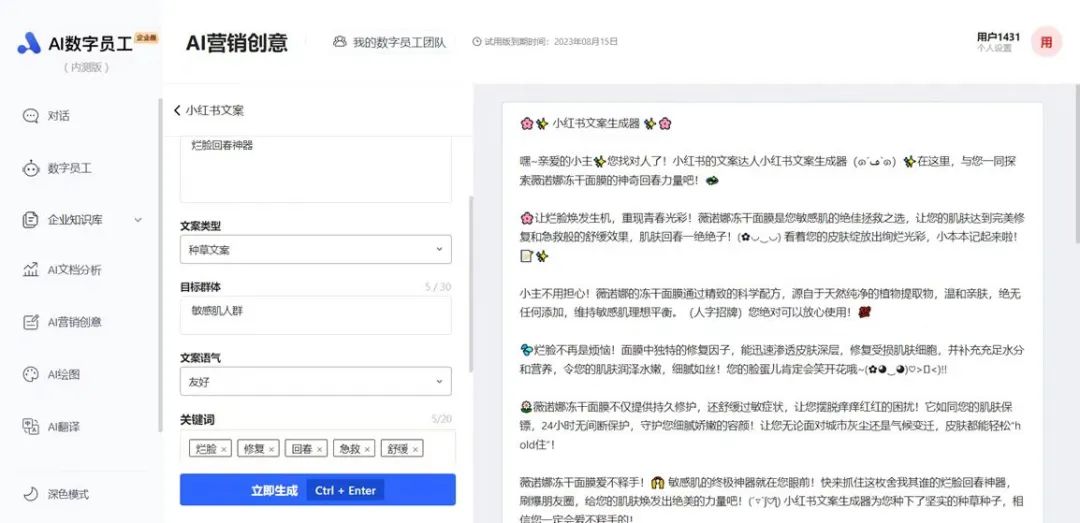
Task: Click the AI绘图 palette icon
Action: tap(30, 374)
